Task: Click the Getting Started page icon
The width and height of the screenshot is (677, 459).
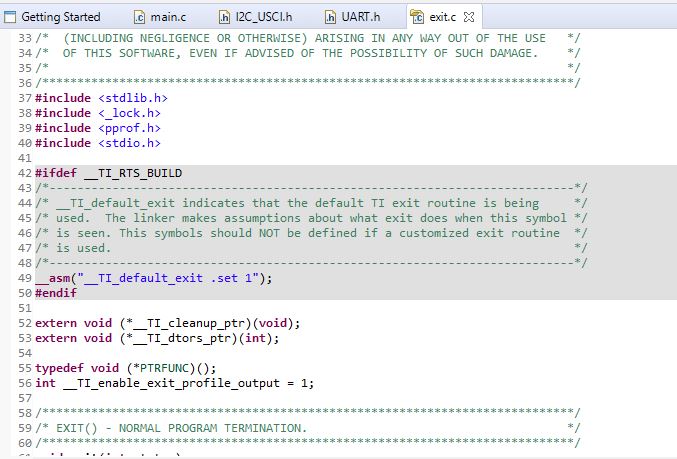Action: 10,17
